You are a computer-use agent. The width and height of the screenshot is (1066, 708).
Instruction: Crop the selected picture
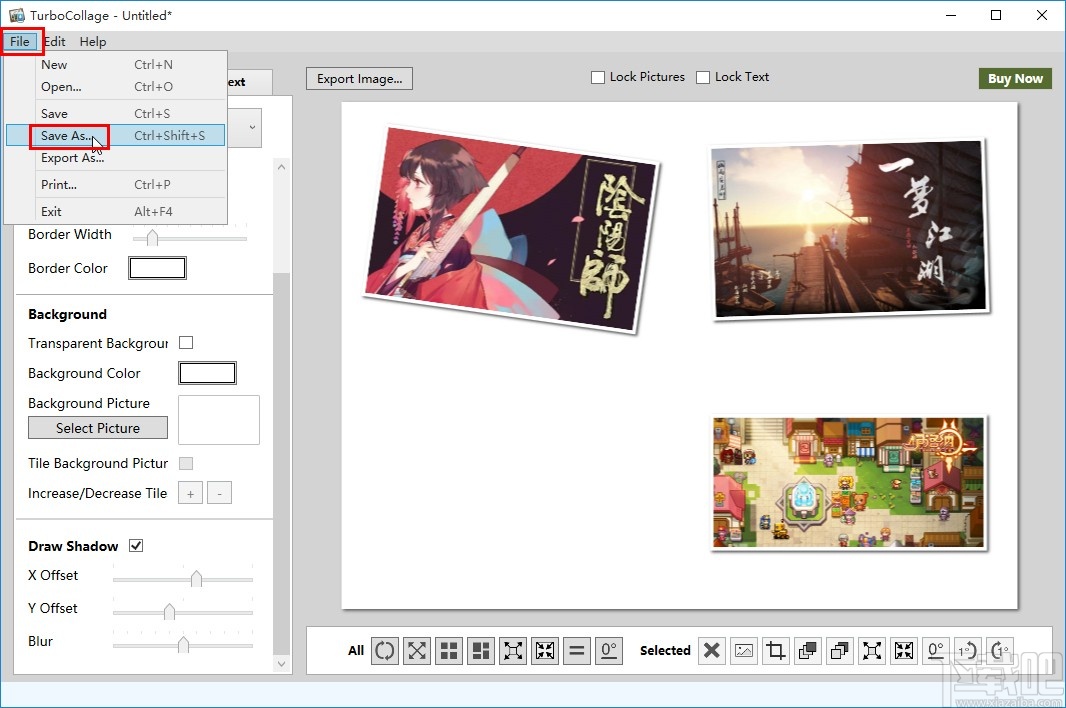click(775, 650)
